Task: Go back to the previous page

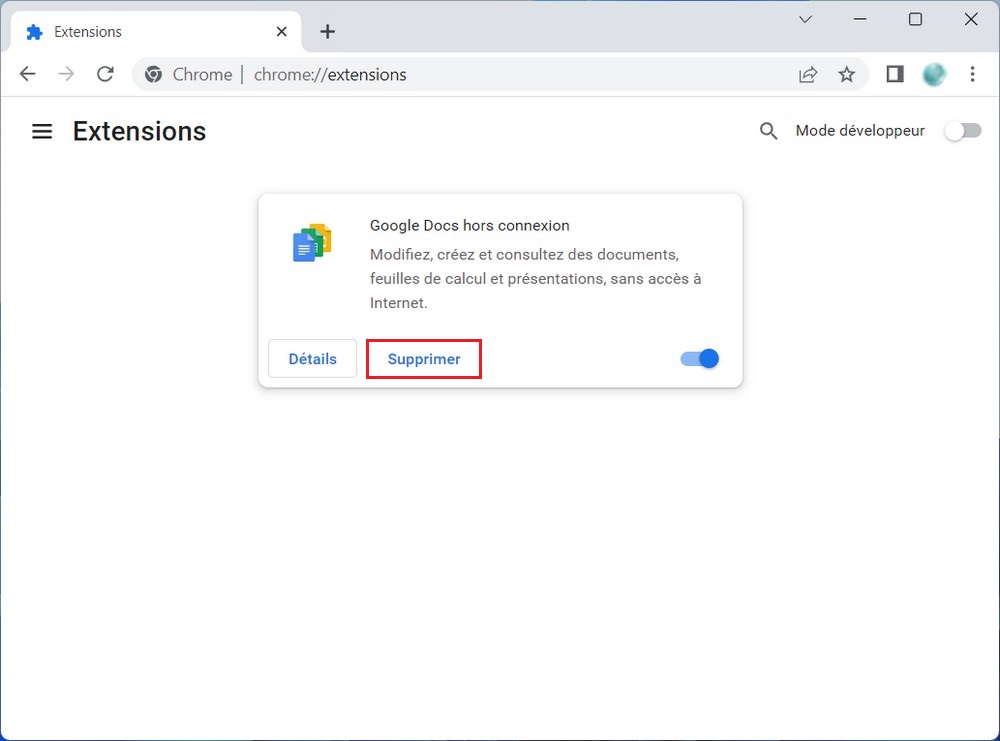Action: [x=27, y=75]
